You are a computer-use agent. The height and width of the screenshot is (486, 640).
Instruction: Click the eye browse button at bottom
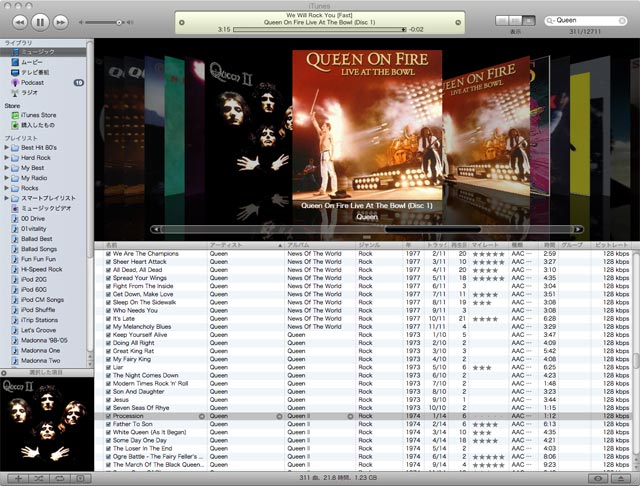pos(598,478)
